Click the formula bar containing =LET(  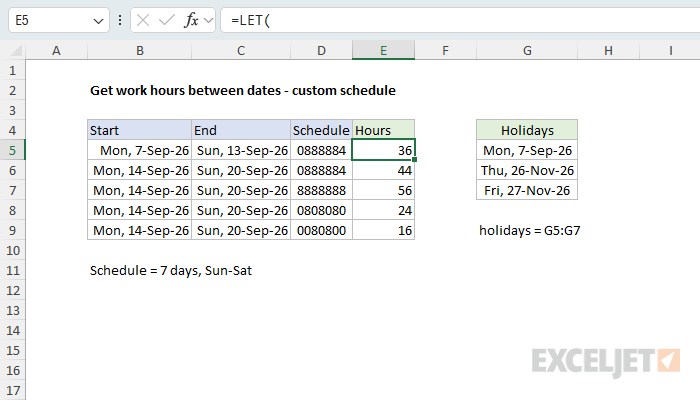460,20
